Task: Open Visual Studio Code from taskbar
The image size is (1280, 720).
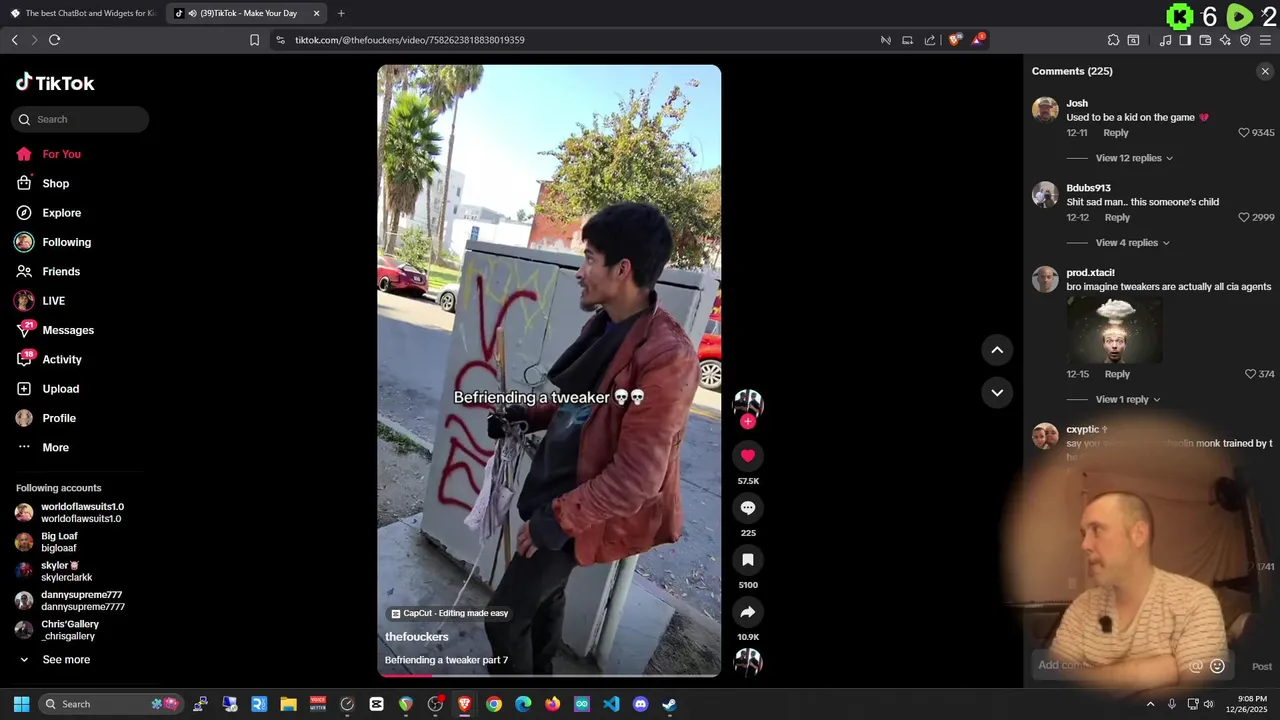Action: click(611, 704)
